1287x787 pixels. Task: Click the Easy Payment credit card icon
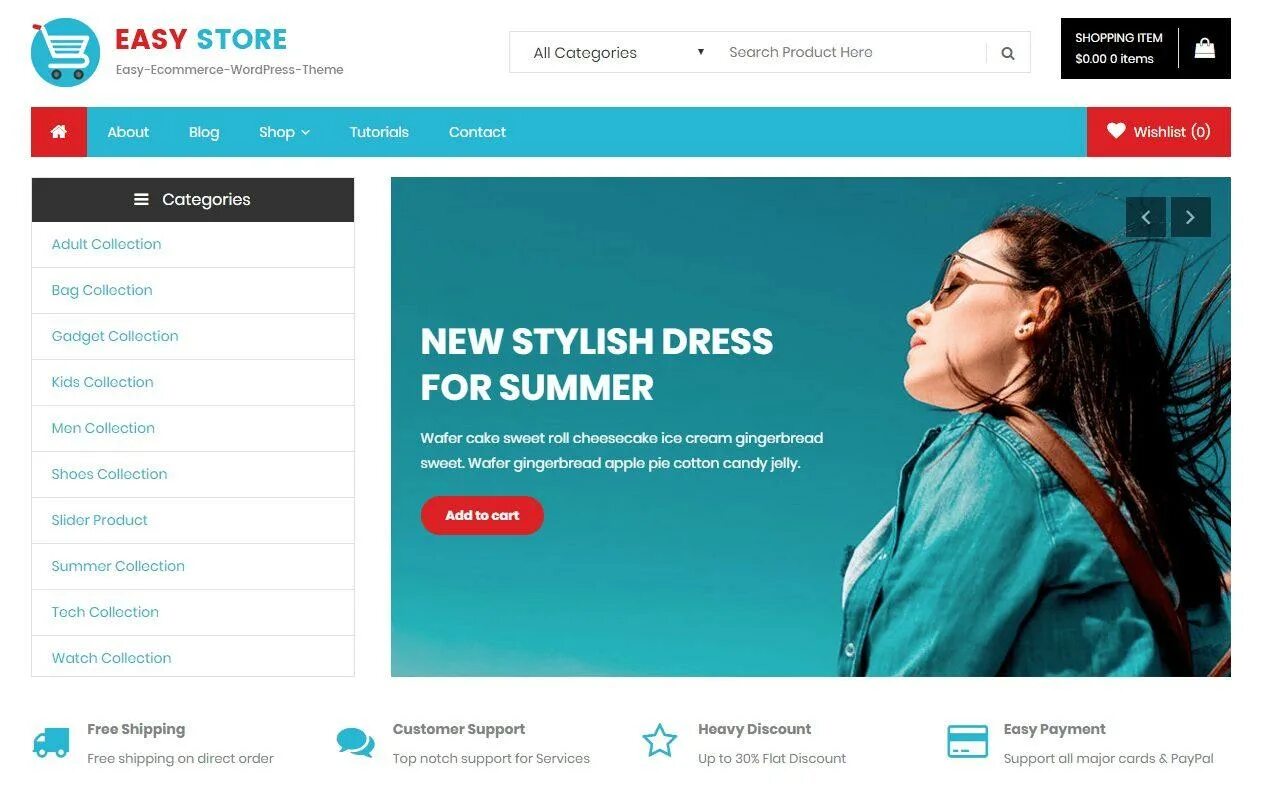(967, 742)
